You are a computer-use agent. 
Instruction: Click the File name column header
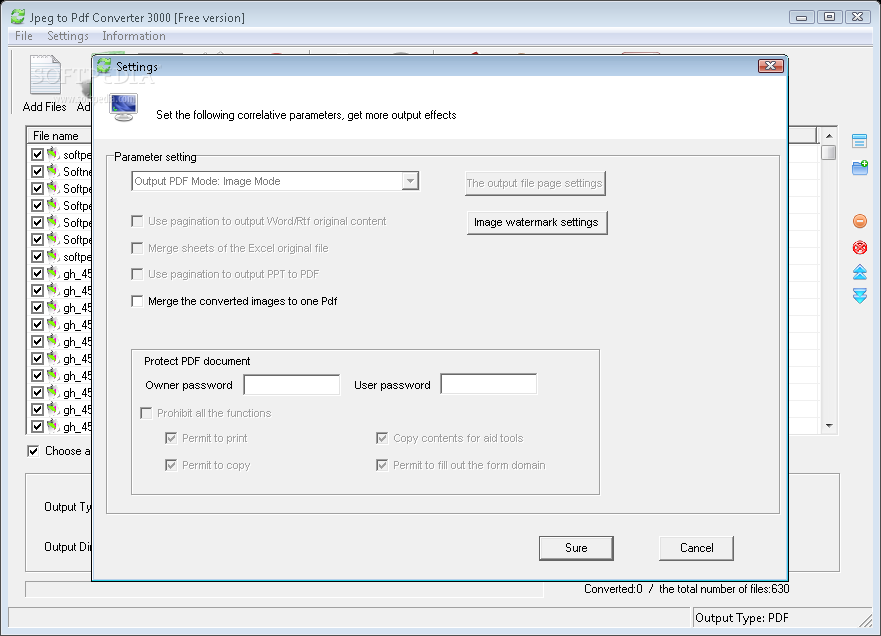point(59,136)
